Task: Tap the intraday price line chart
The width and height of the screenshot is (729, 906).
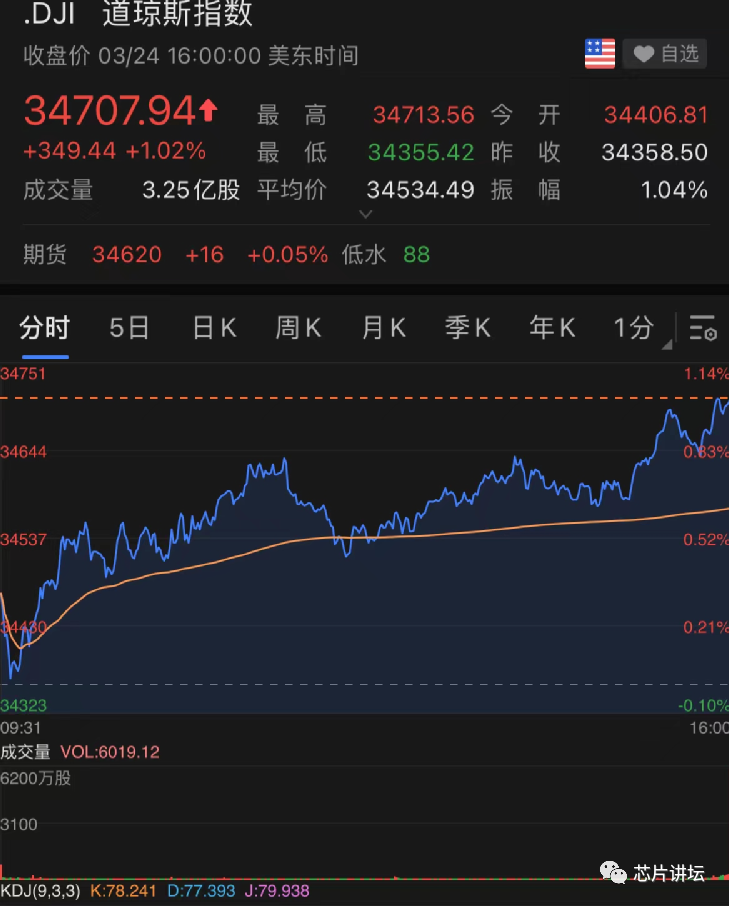Action: 364,538
